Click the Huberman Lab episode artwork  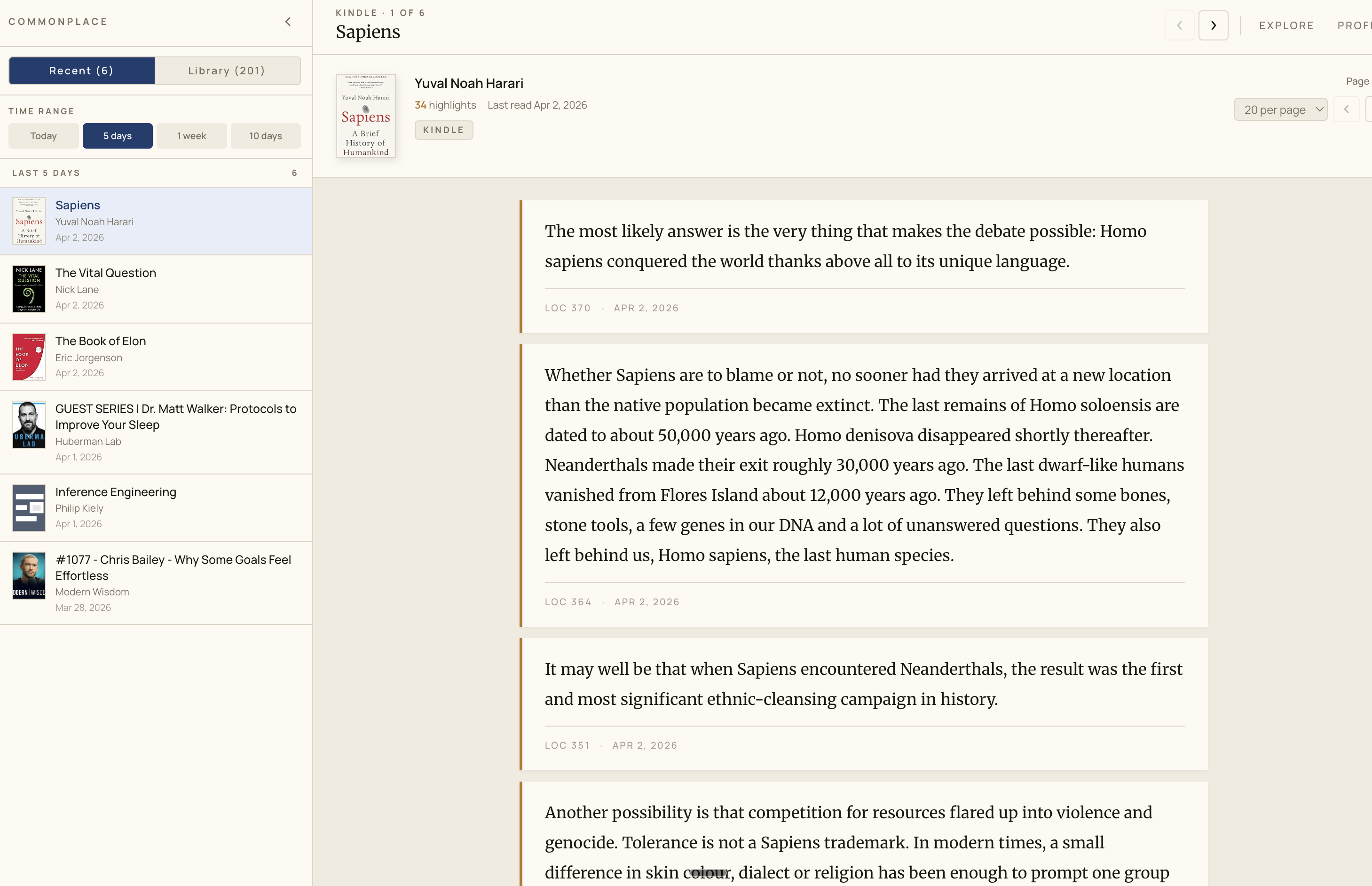pyautogui.click(x=29, y=425)
